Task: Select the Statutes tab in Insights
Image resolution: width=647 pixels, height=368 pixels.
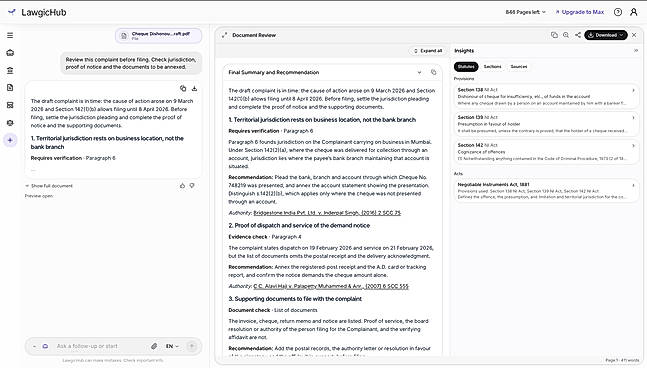Action: point(466,66)
